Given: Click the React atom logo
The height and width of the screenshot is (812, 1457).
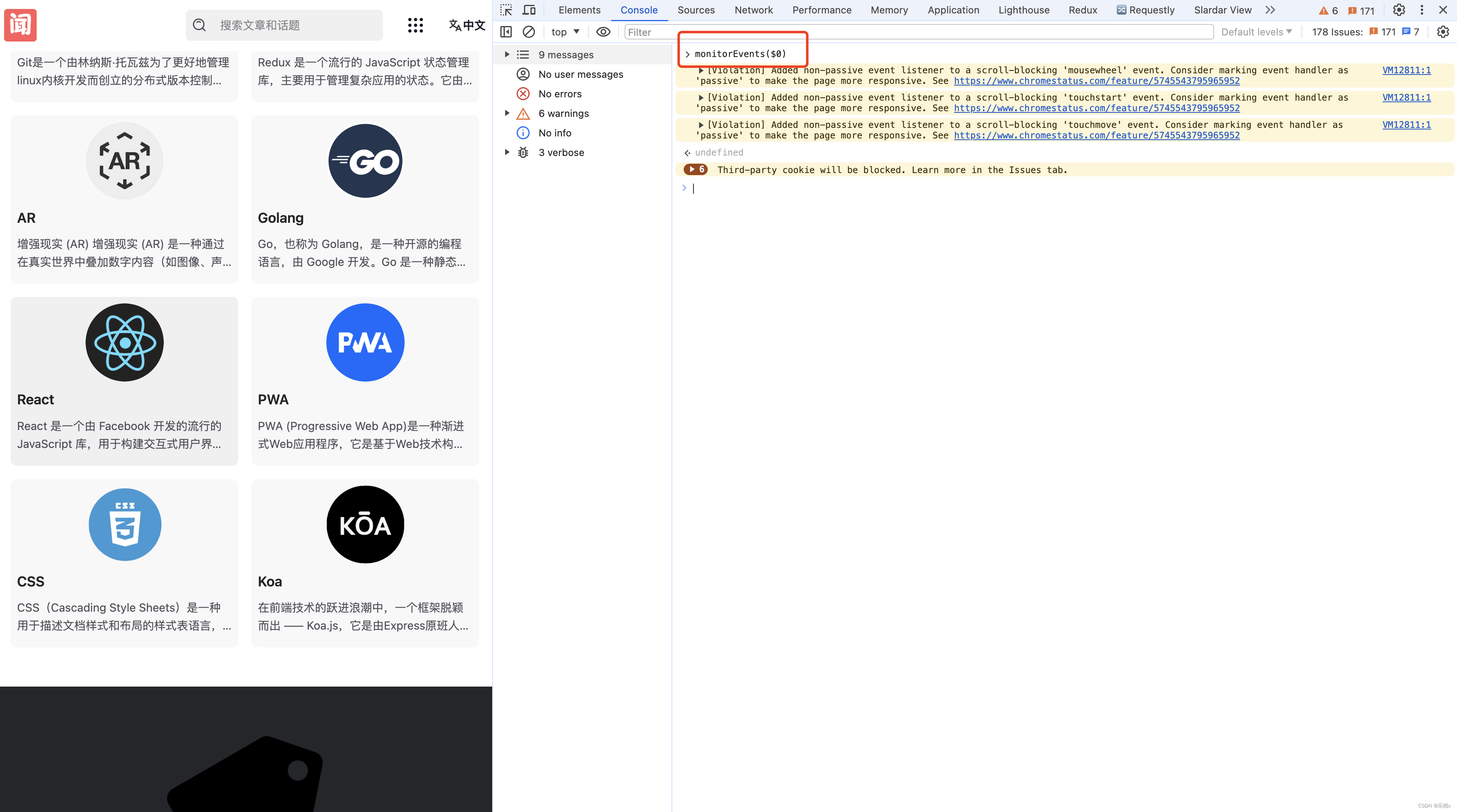Looking at the screenshot, I should point(124,342).
